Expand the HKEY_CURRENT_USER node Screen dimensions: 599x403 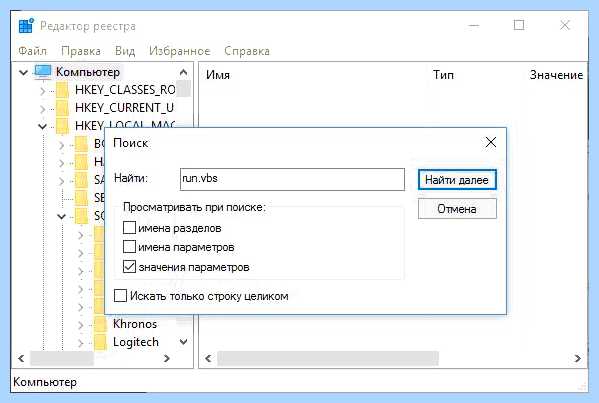tap(42, 109)
